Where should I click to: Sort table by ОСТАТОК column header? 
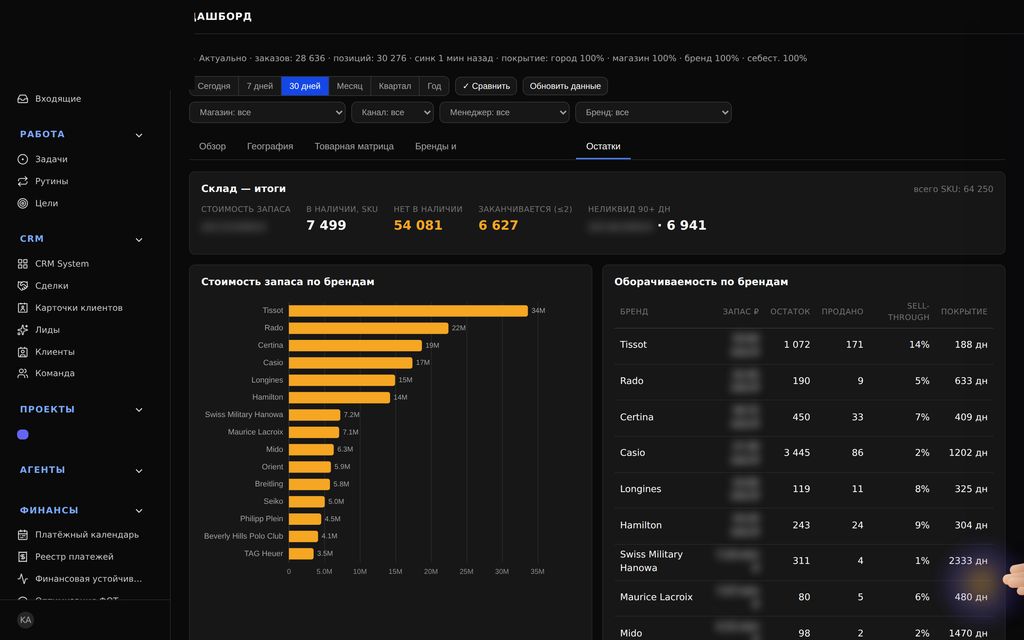[790, 312]
